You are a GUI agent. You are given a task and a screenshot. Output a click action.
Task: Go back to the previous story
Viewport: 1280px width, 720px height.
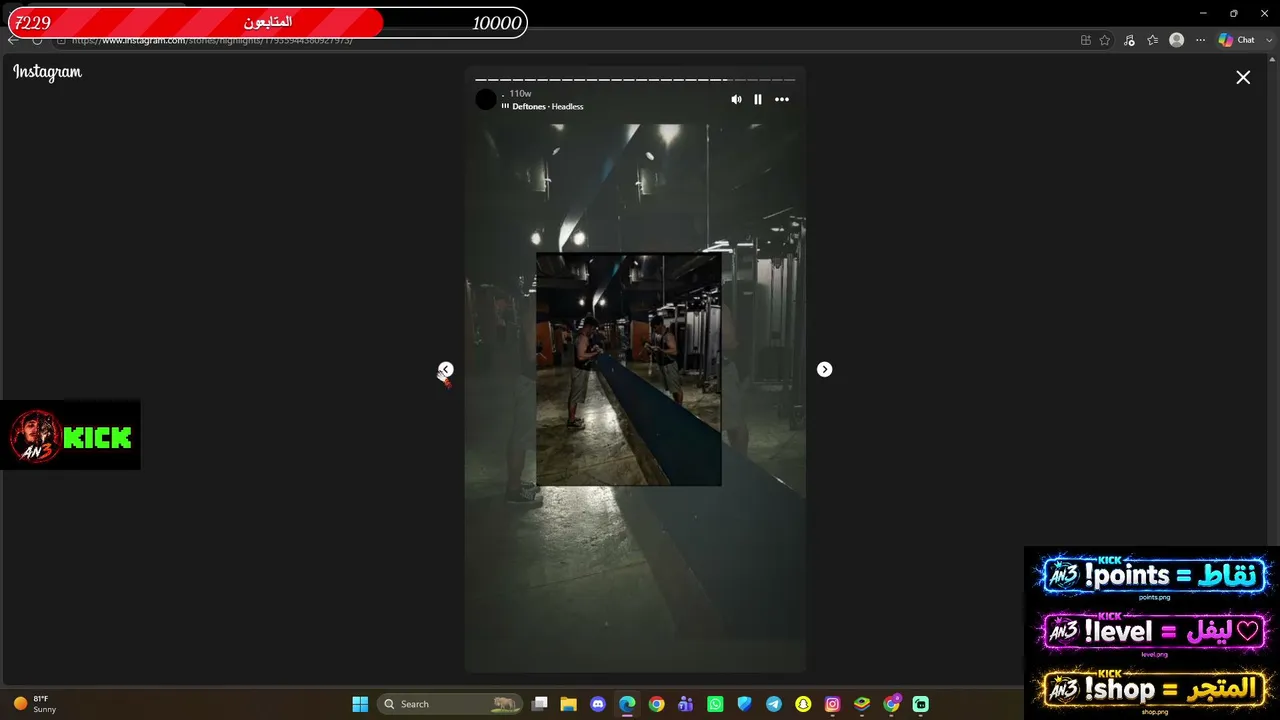click(x=446, y=369)
